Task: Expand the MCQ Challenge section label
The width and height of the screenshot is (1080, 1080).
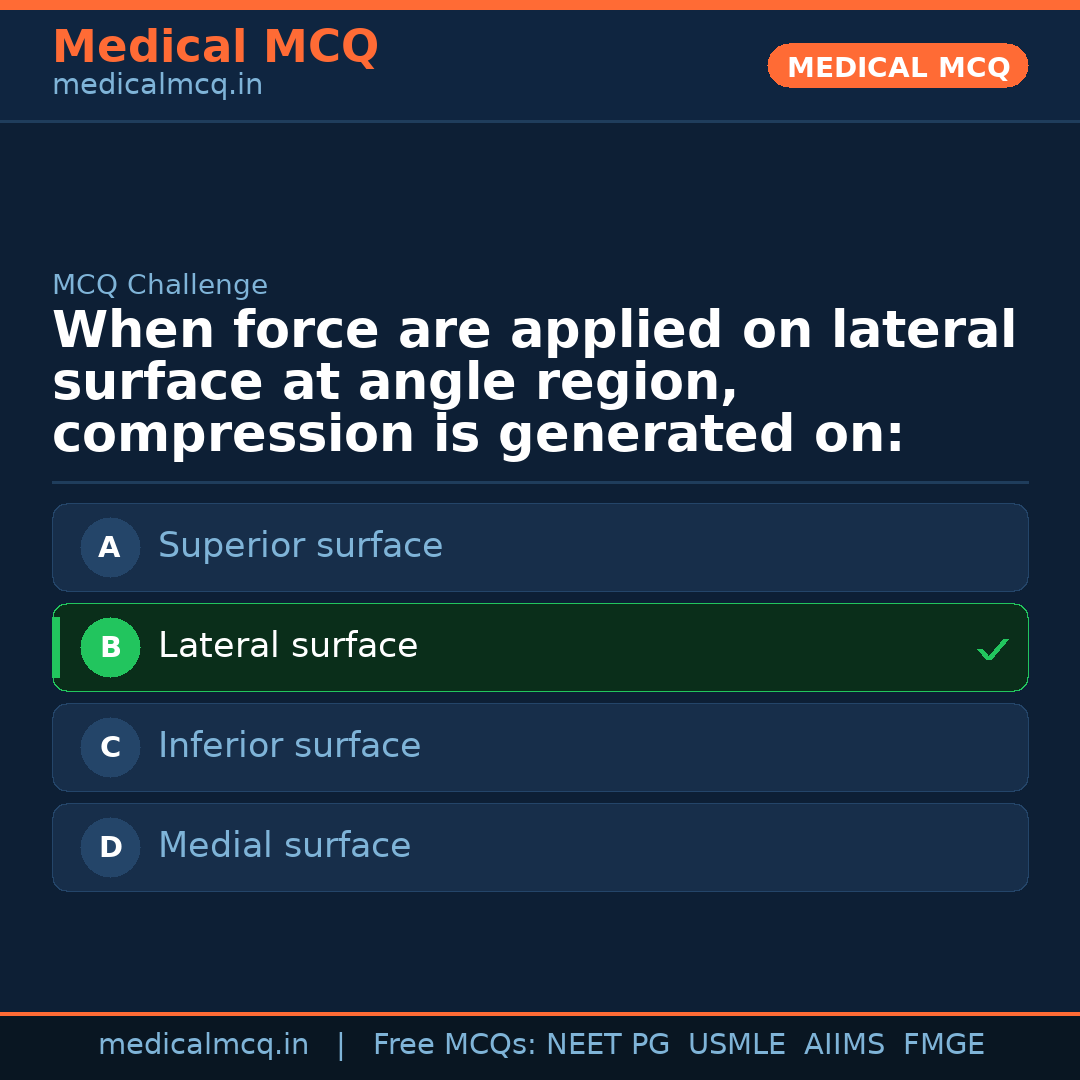Action: [x=160, y=285]
